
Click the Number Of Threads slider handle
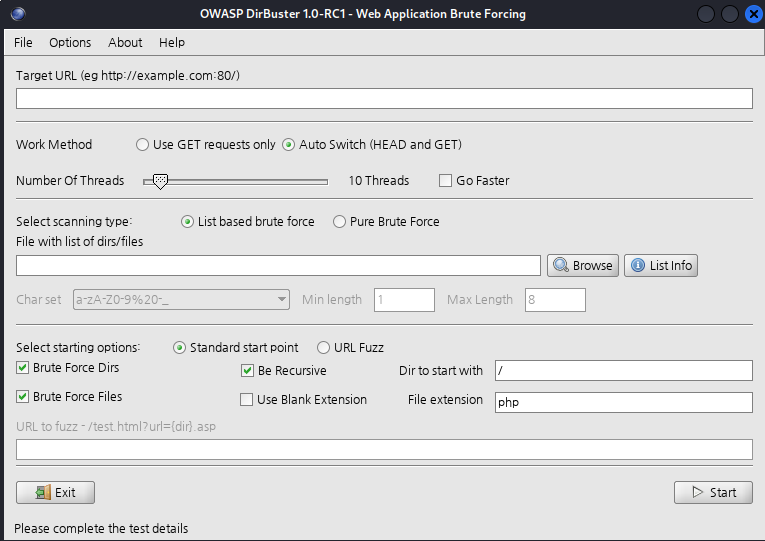(160, 181)
